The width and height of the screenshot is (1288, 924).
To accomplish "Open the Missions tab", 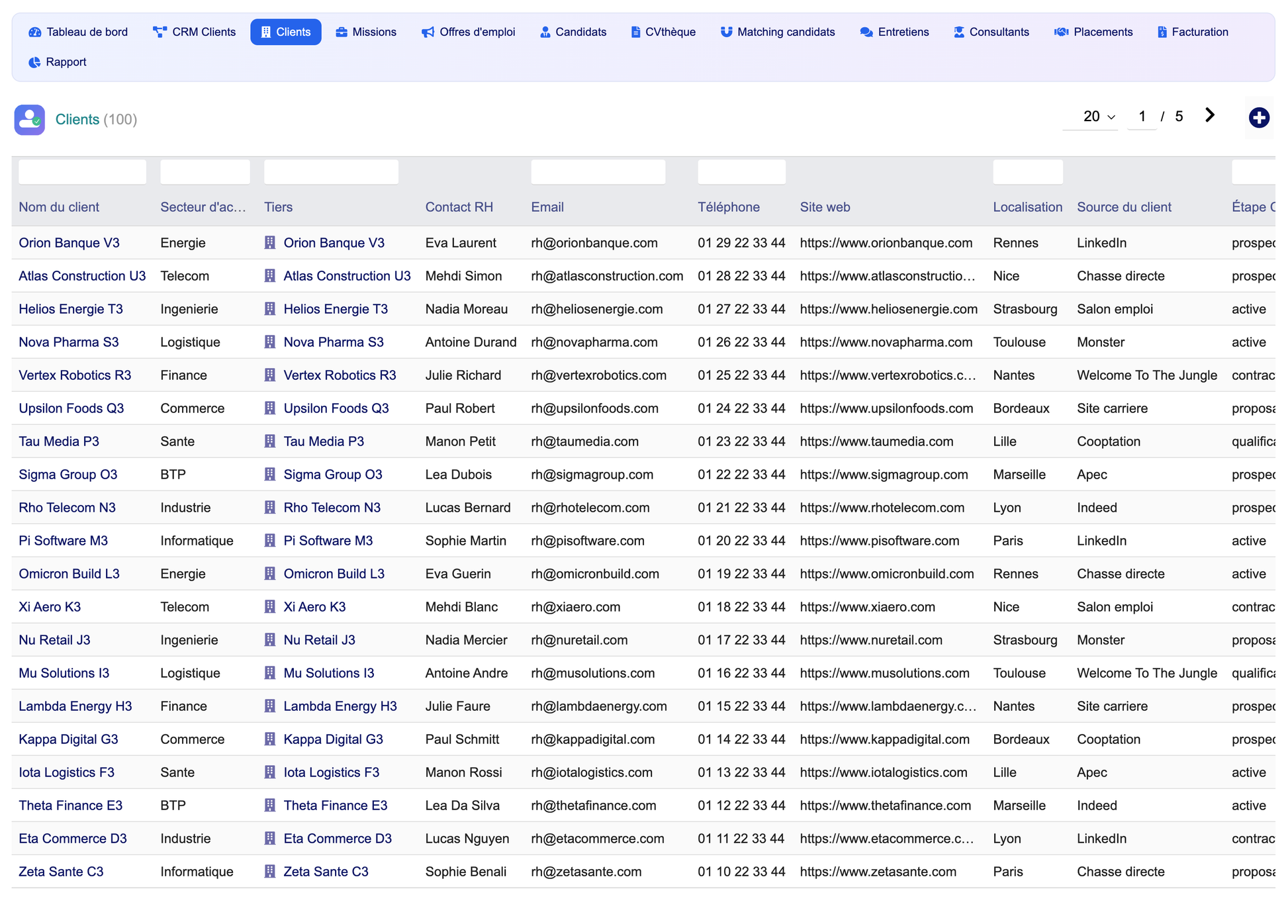I will click(366, 32).
